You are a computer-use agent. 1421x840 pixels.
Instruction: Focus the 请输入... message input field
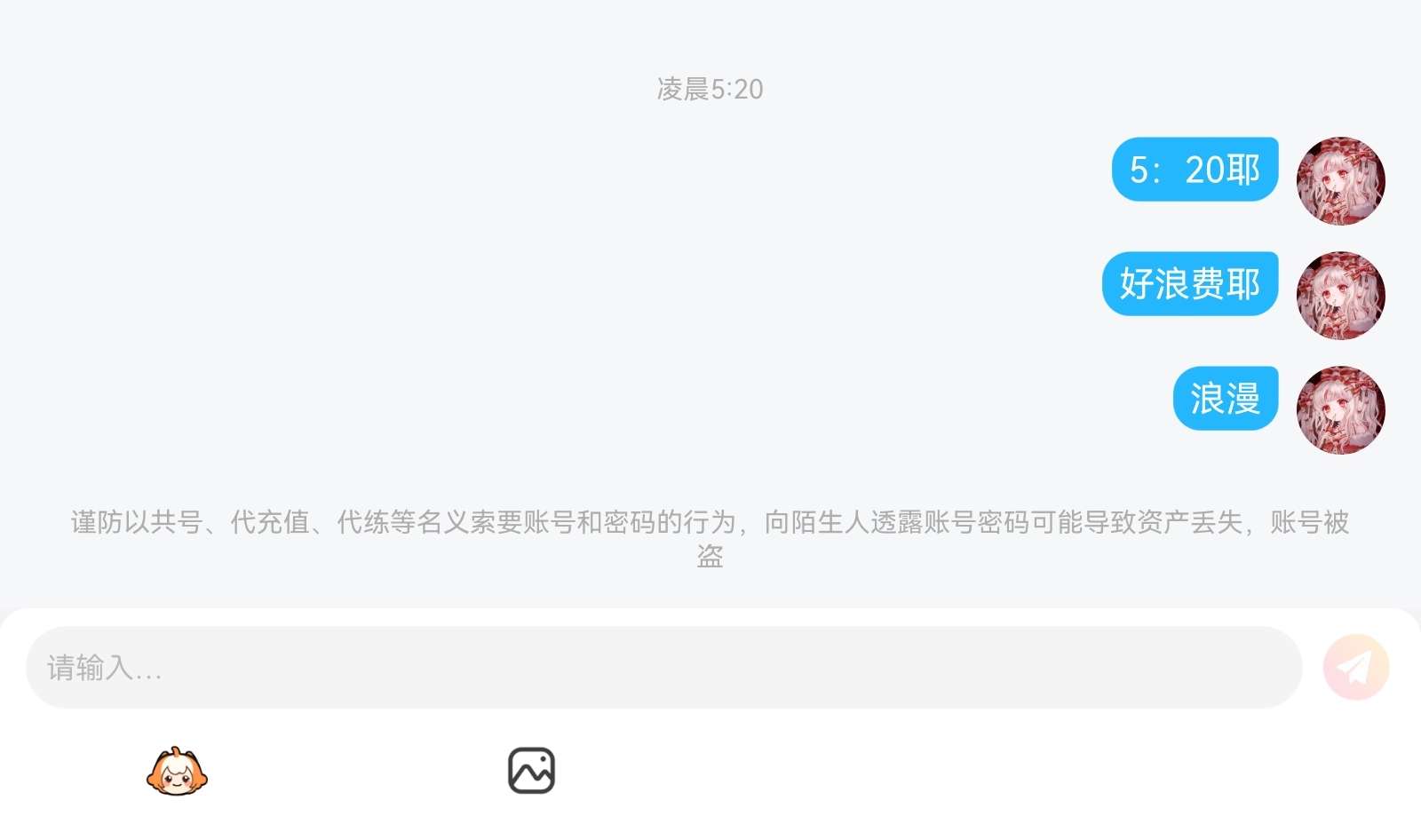coord(664,668)
